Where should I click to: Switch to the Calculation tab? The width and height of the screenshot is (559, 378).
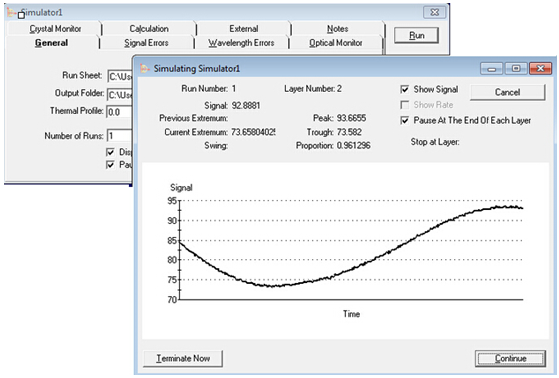(149, 29)
